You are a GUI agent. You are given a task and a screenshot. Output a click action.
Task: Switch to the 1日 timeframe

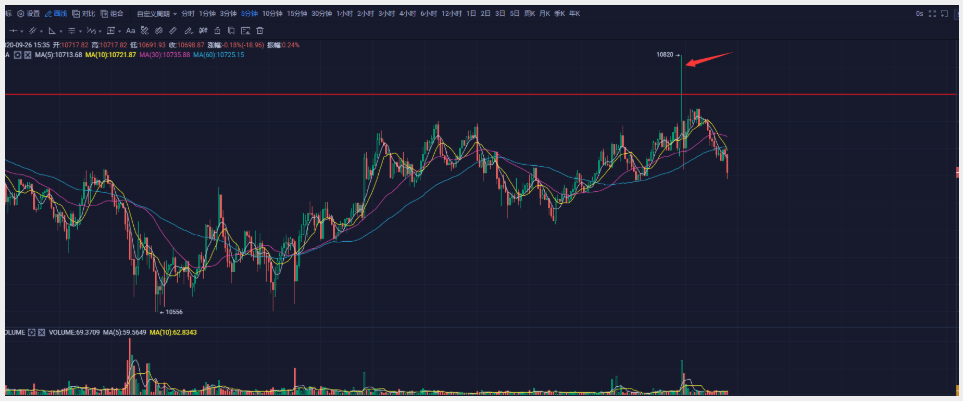[471, 14]
